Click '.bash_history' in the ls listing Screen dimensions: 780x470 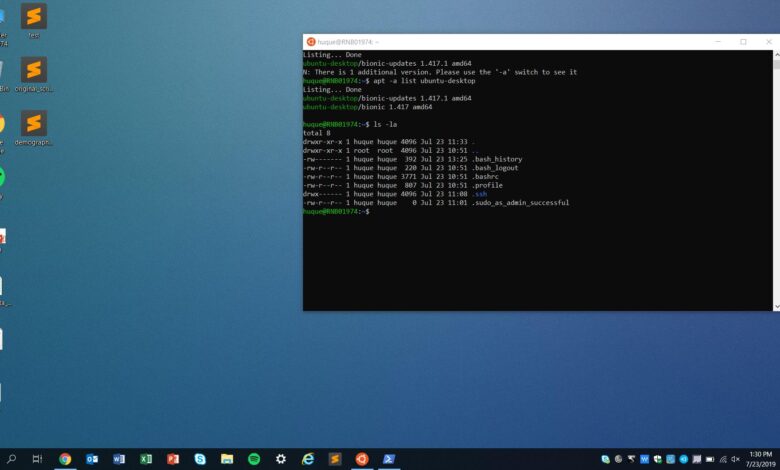(x=497, y=159)
